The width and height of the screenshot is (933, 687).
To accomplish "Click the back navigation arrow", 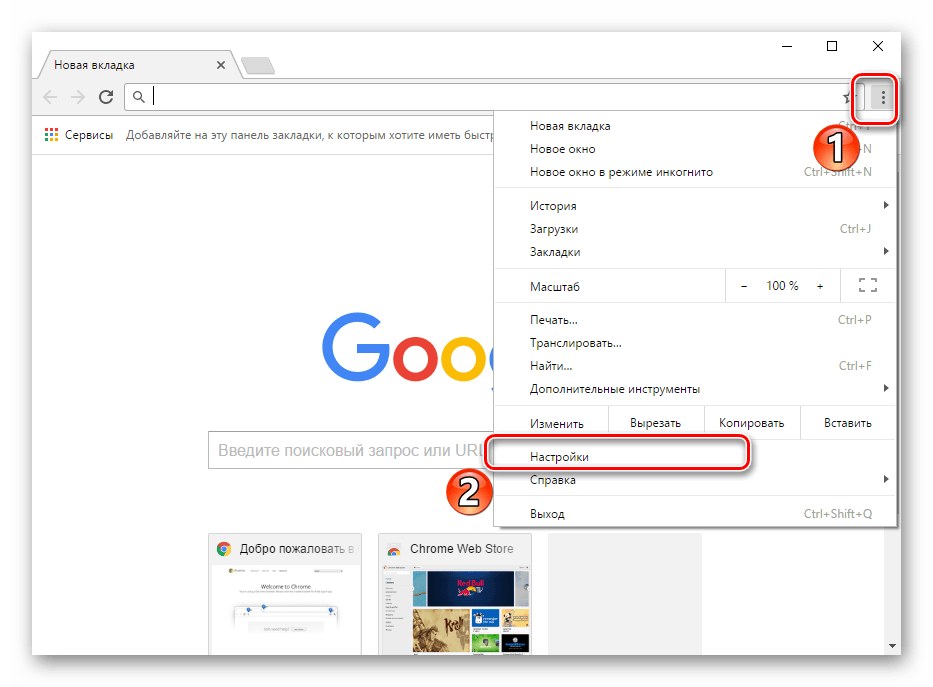I will click(51, 97).
